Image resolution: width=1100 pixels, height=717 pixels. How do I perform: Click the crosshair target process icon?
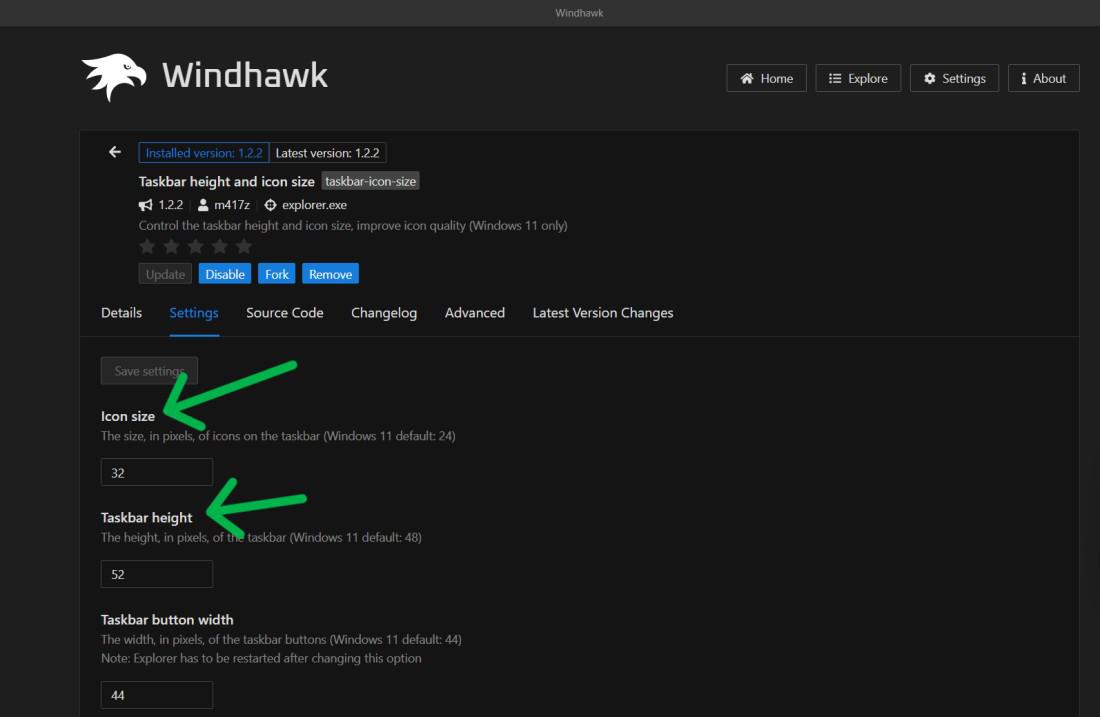coord(270,205)
